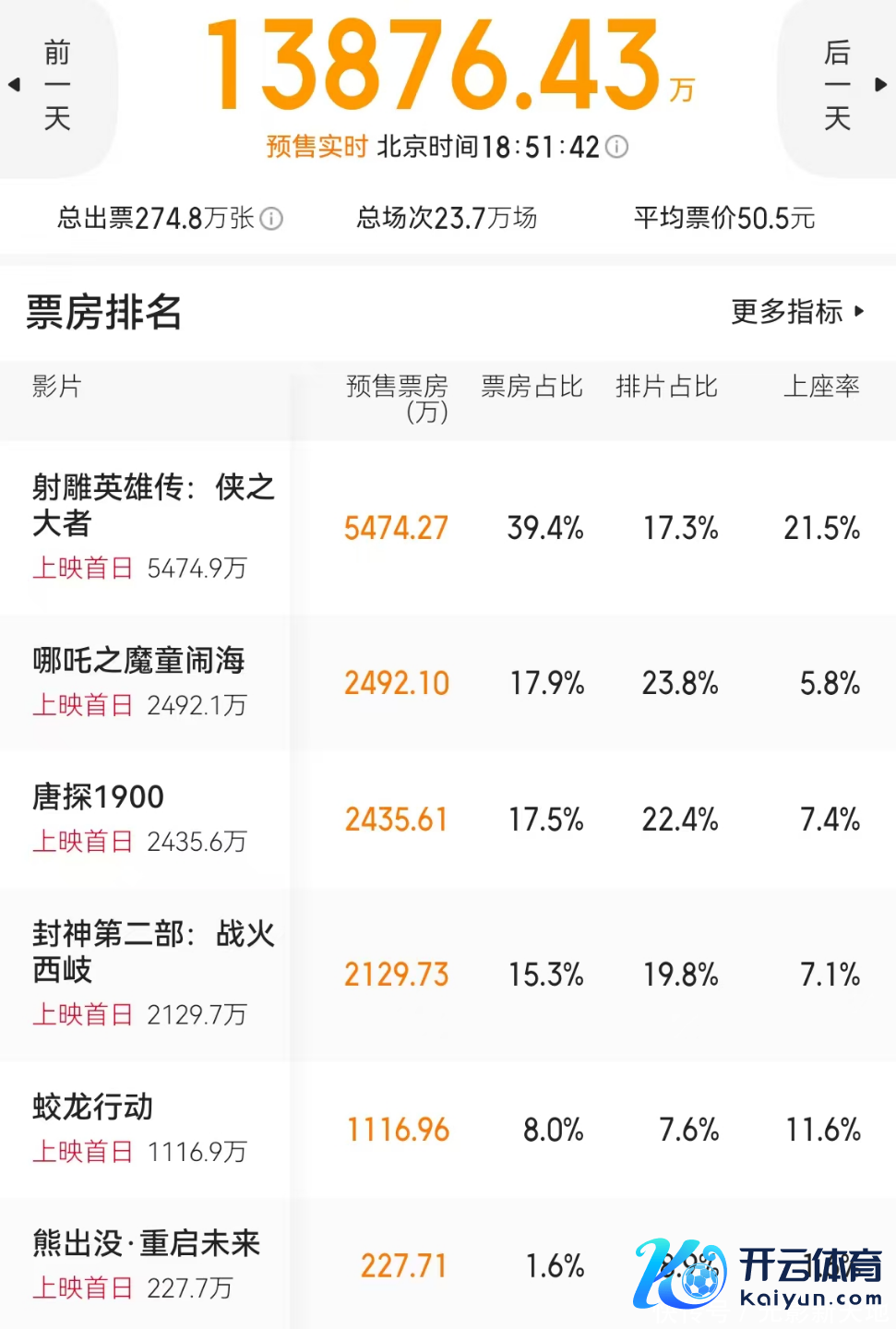
Task: Sort by 票房占比 column header
Action: click(532, 387)
